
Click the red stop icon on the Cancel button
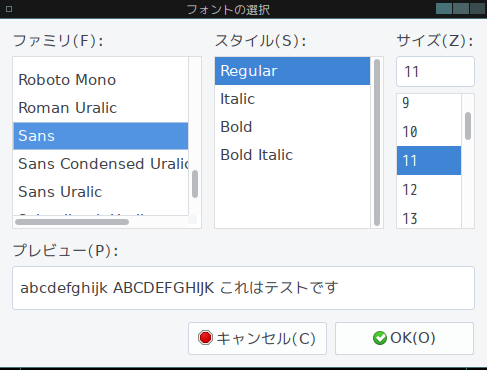[205, 338]
